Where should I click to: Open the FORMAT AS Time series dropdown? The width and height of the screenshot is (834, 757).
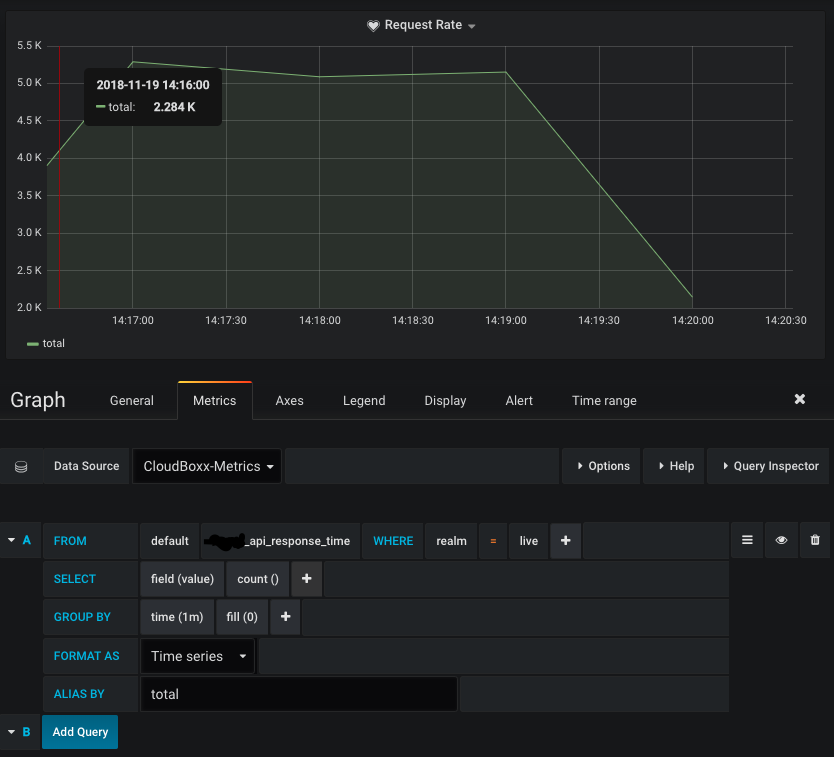[x=196, y=656]
